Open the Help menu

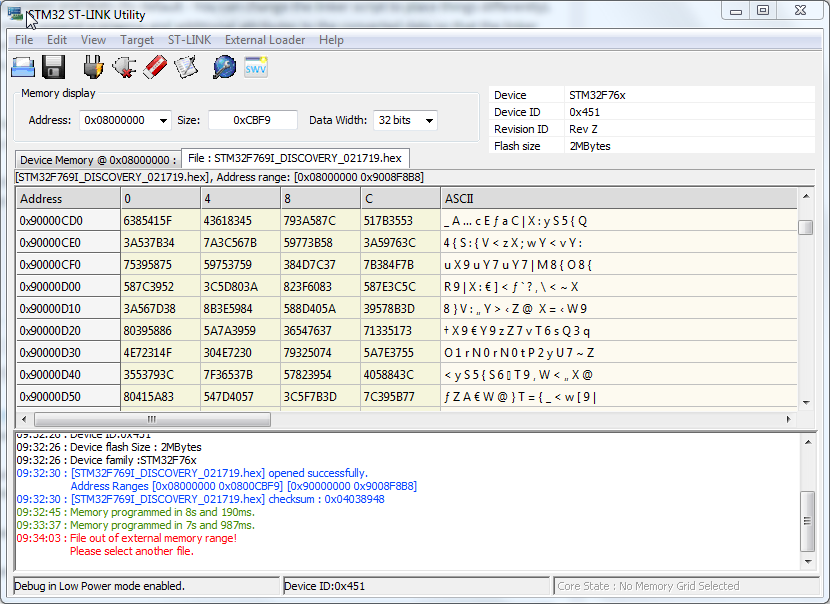coord(331,40)
